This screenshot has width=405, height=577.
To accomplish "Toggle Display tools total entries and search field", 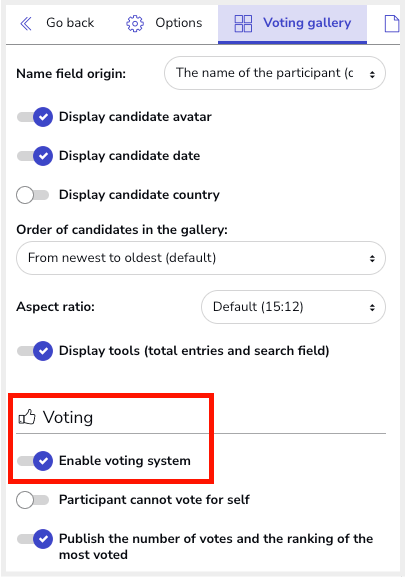I will (x=35, y=351).
